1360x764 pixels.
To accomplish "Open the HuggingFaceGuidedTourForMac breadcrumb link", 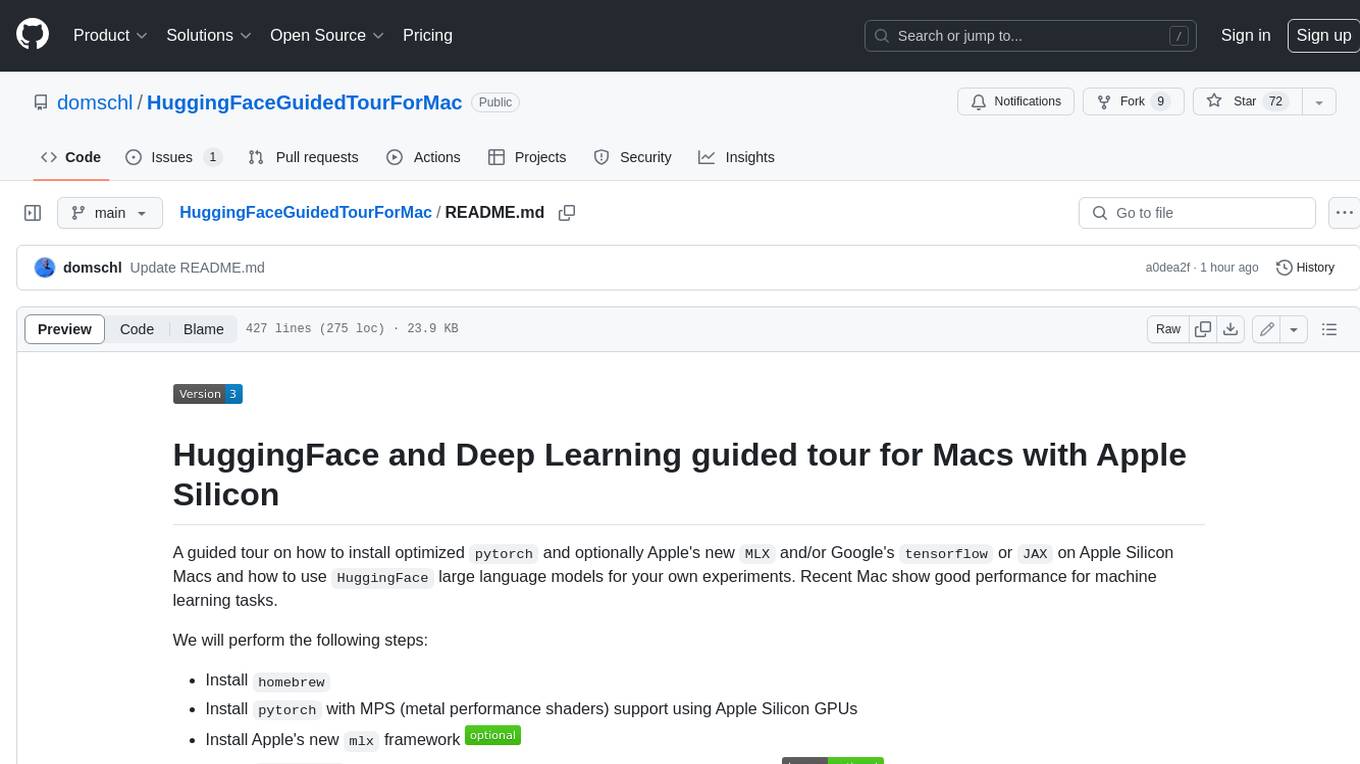I will point(305,213).
